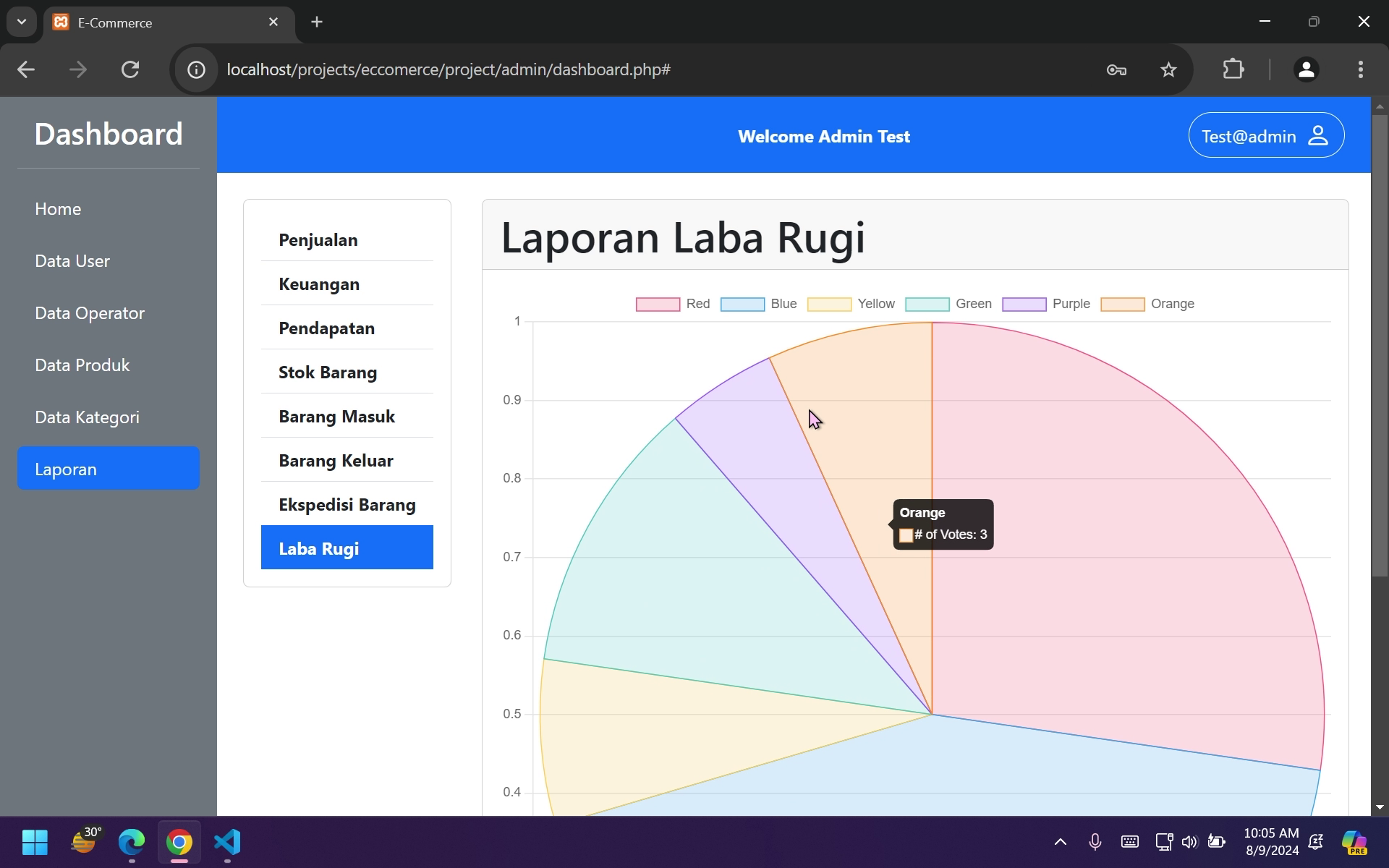Open the touch keyboard tray icon

pyautogui.click(x=1130, y=842)
